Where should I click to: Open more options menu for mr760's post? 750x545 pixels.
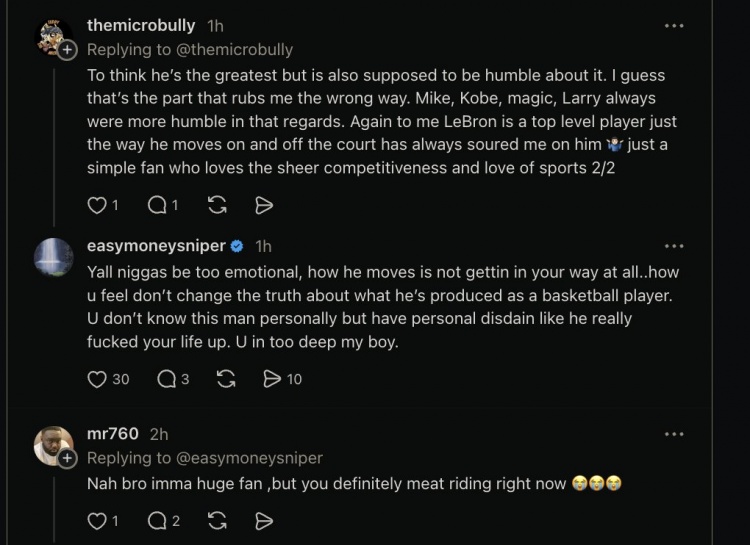(674, 434)
